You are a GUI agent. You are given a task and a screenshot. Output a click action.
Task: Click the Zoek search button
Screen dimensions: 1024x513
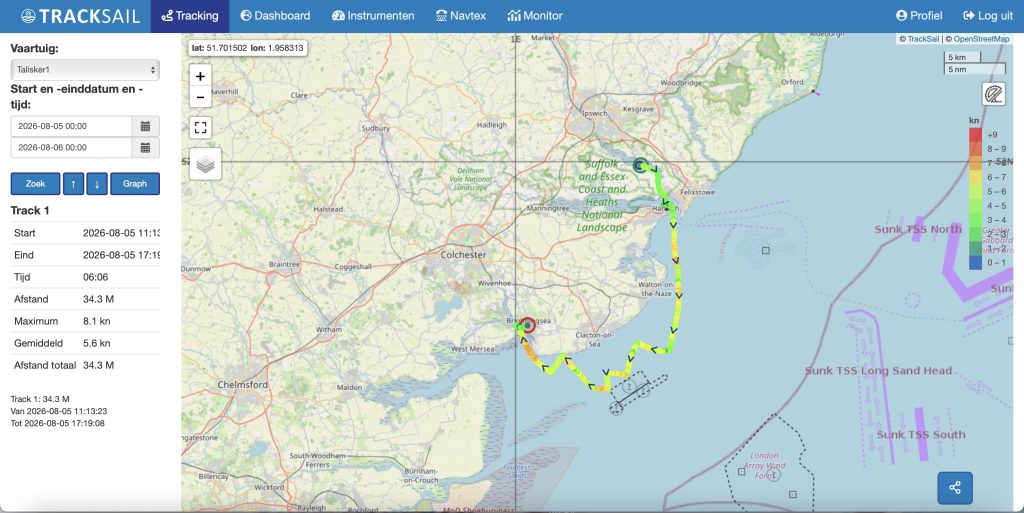35,183
